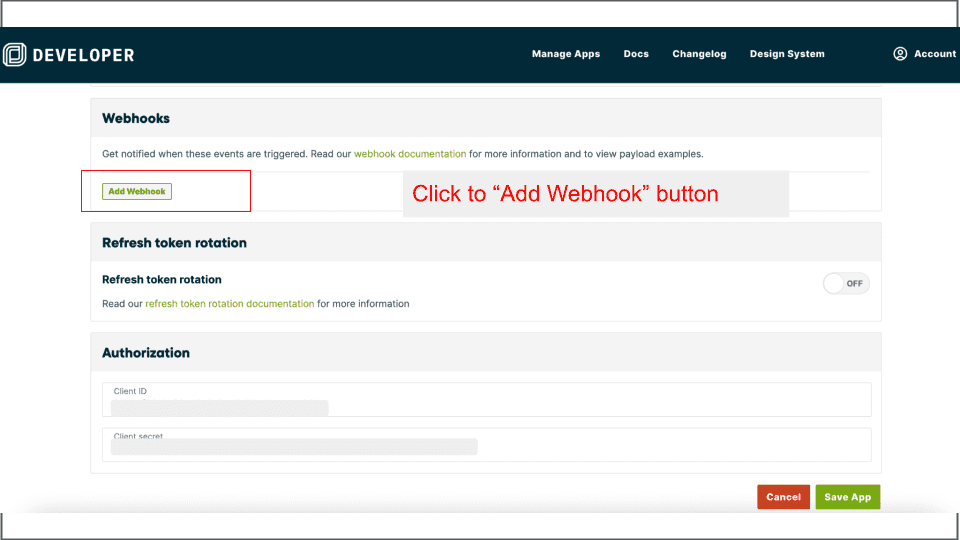
Task: Click the Webhooks section heading
Action: pos(136,118)
